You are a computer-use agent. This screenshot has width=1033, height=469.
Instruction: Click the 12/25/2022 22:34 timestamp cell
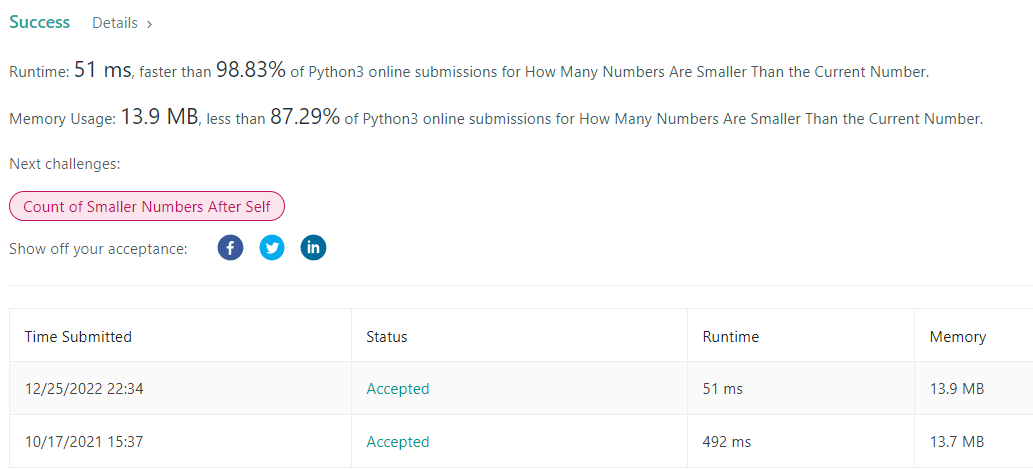[x=84, y=389]
